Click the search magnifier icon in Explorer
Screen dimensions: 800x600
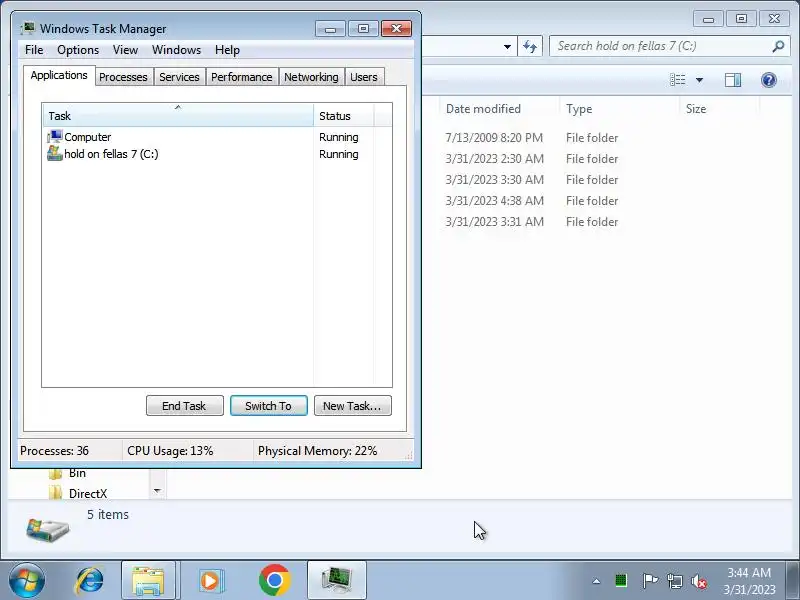[778, 46]
